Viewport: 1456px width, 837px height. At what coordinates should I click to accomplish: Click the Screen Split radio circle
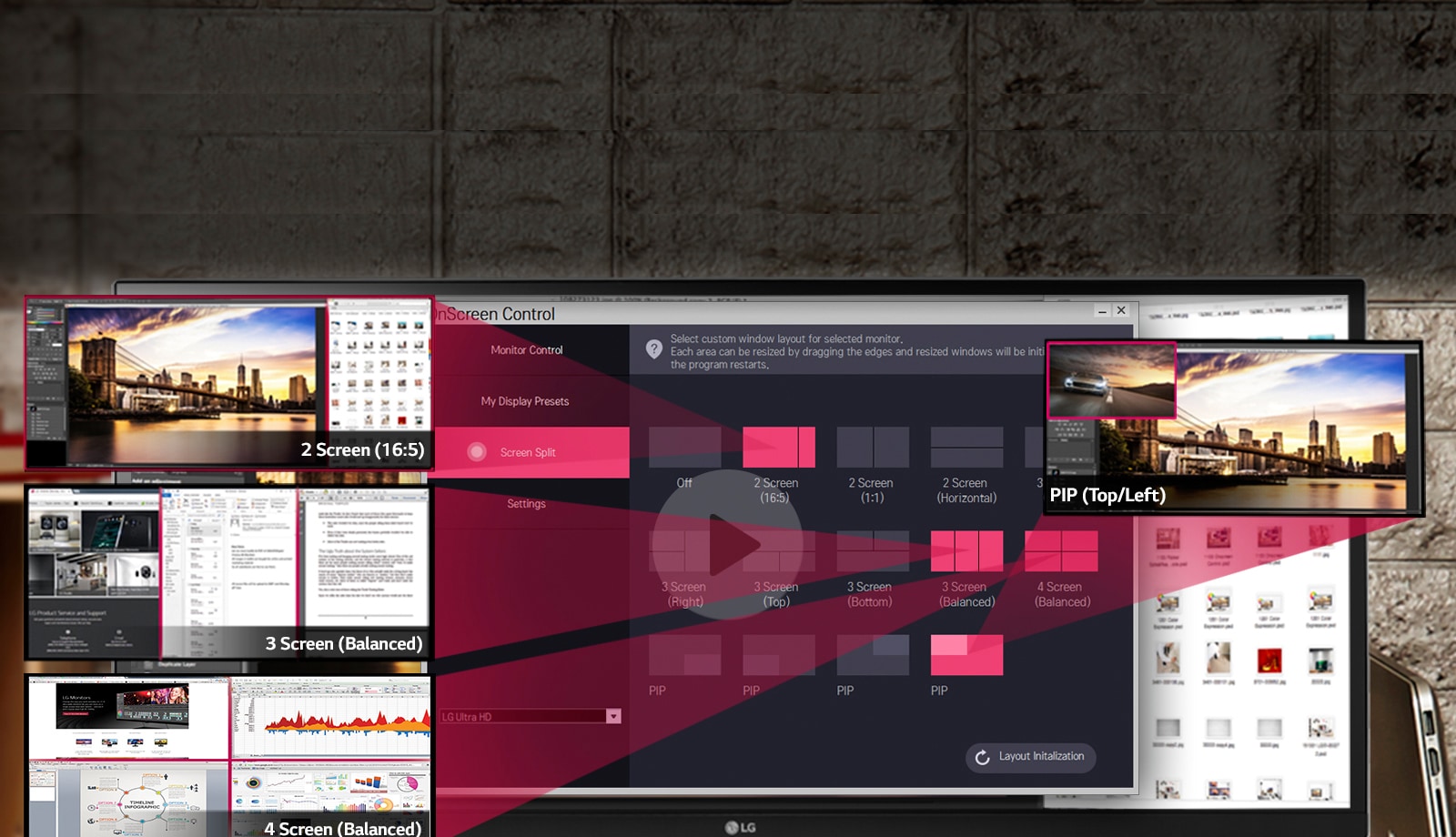click(x=477, y=452)
